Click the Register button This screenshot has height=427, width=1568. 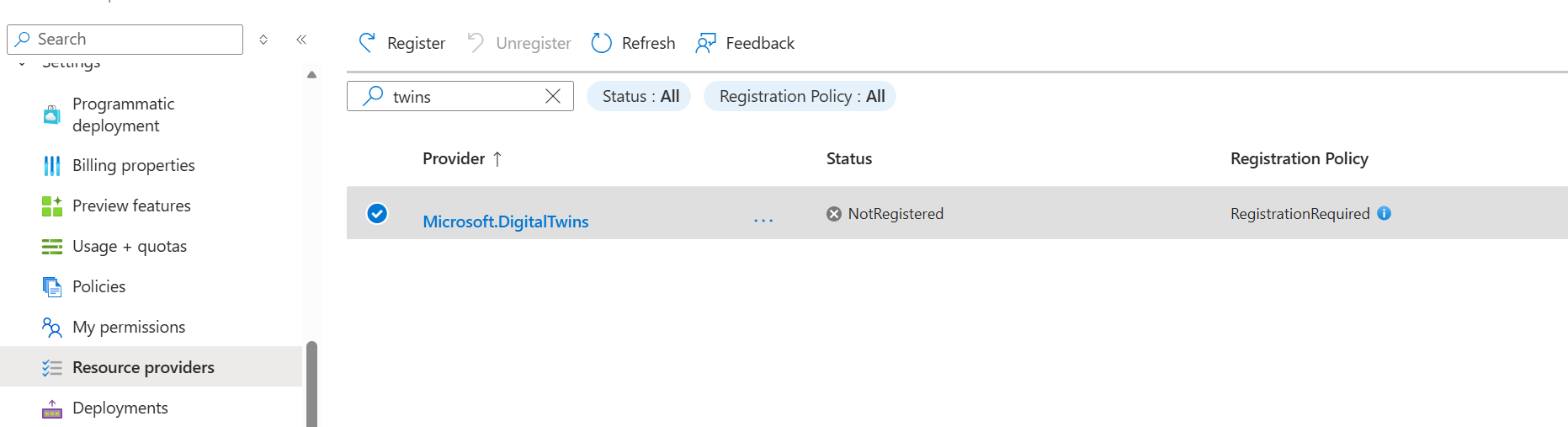[x=401, y=43]
